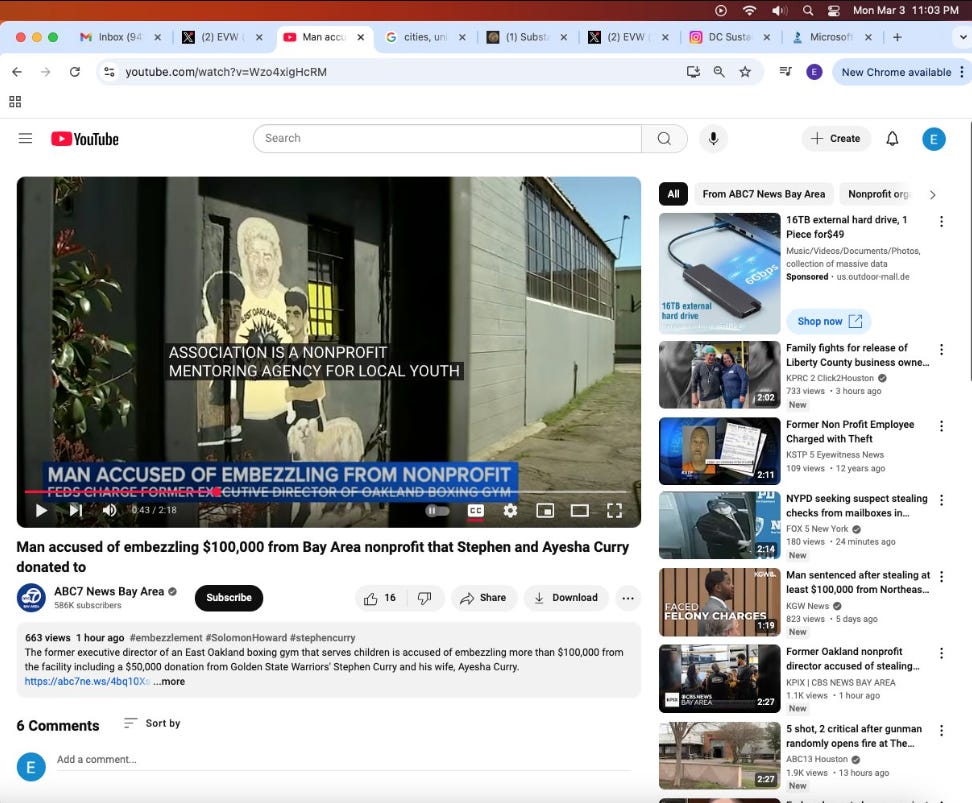
Task: Skip to next video in player
Action: pos(76,510)
